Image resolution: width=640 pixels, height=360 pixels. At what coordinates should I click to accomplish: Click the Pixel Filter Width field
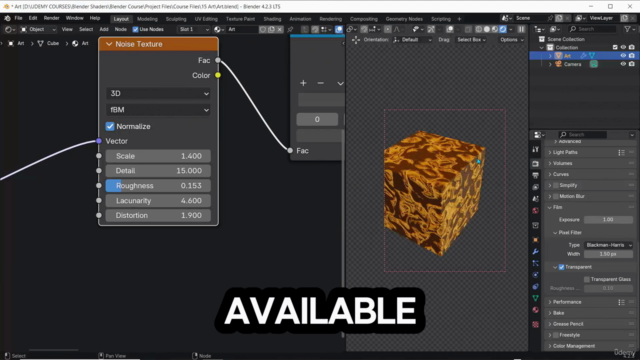[x=608, y=254]
